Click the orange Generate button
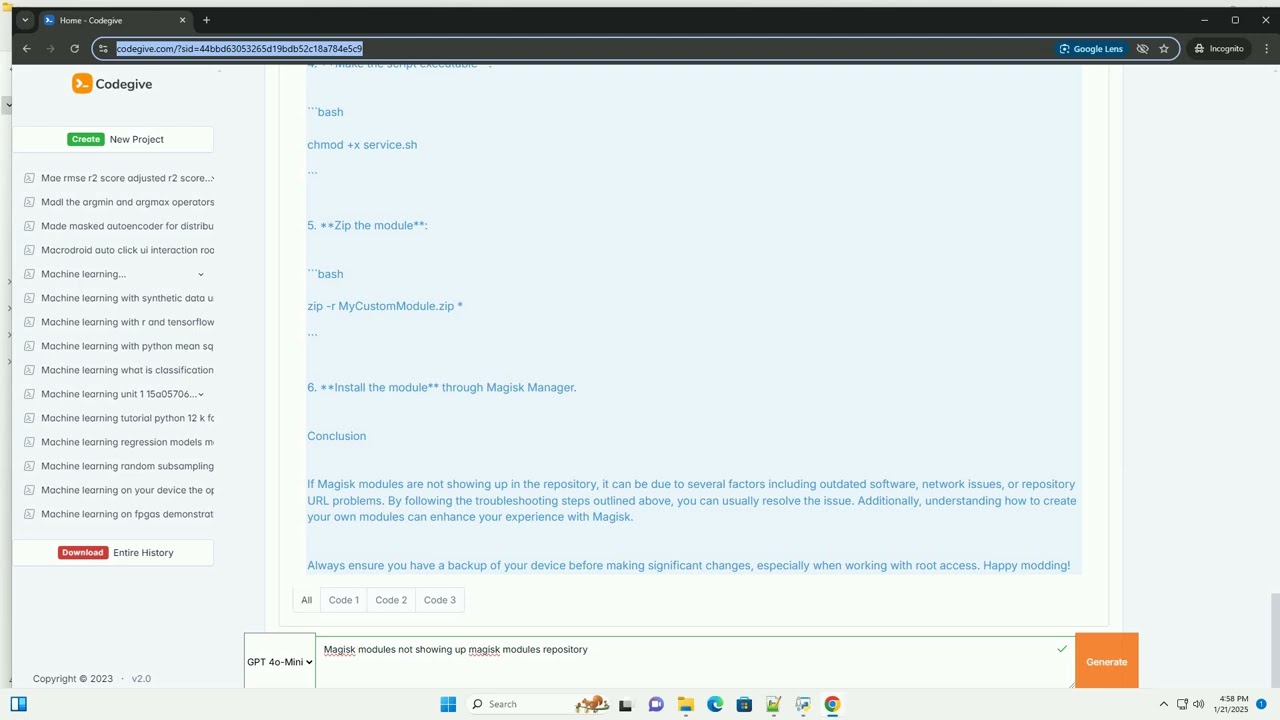 1106,661
